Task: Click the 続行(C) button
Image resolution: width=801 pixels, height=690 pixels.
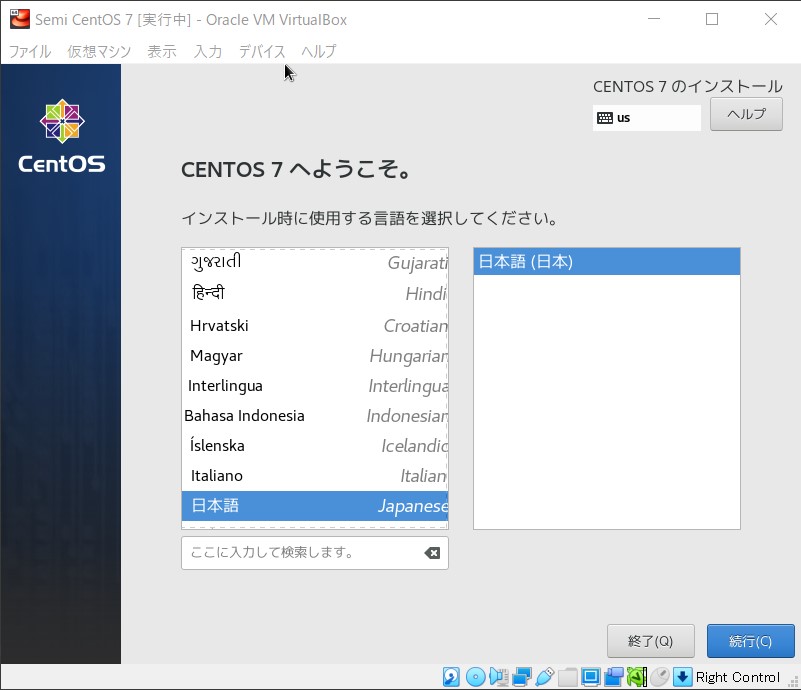Action: 750,641
